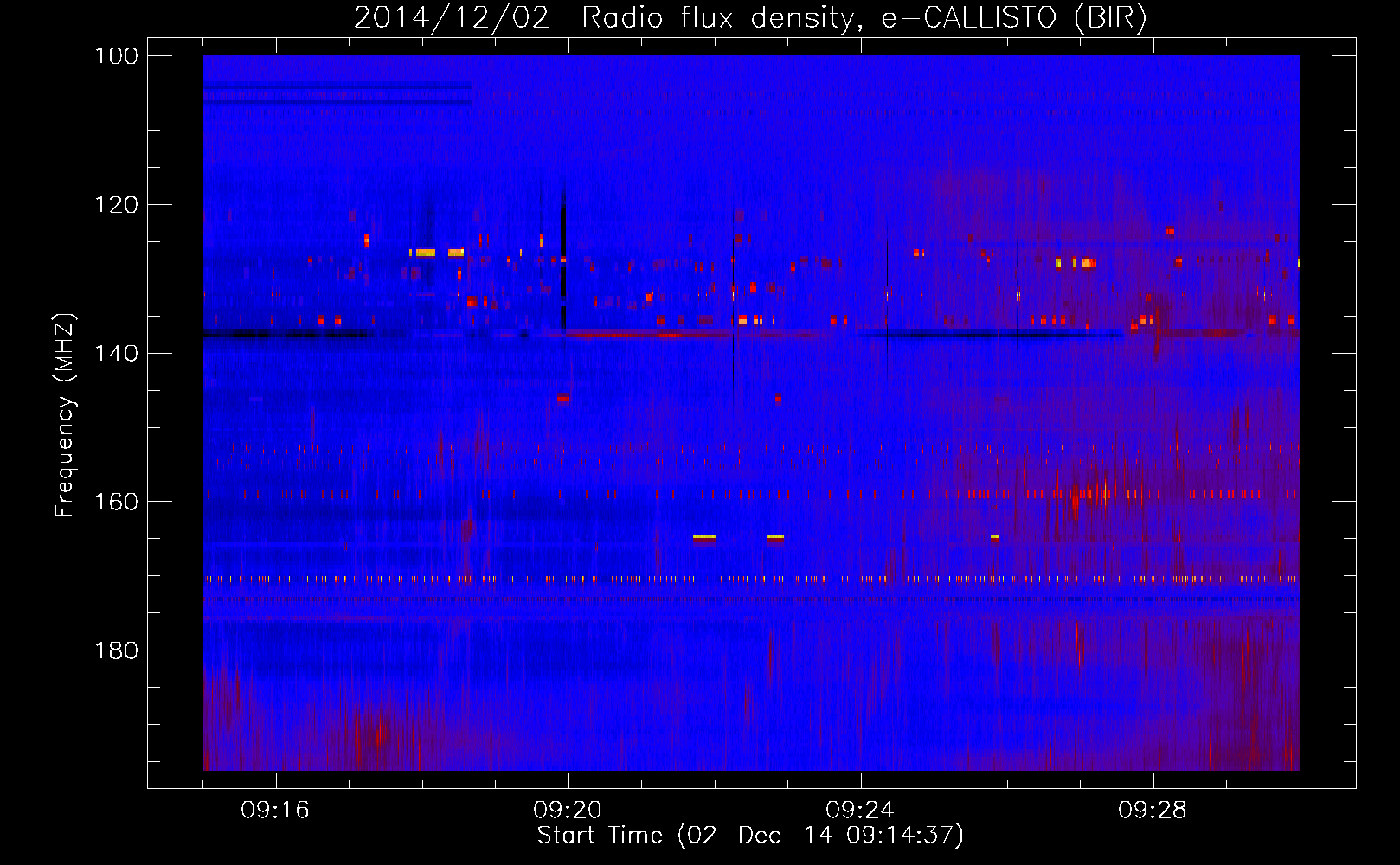Click the 09:24 time tick label

[860, 811]
